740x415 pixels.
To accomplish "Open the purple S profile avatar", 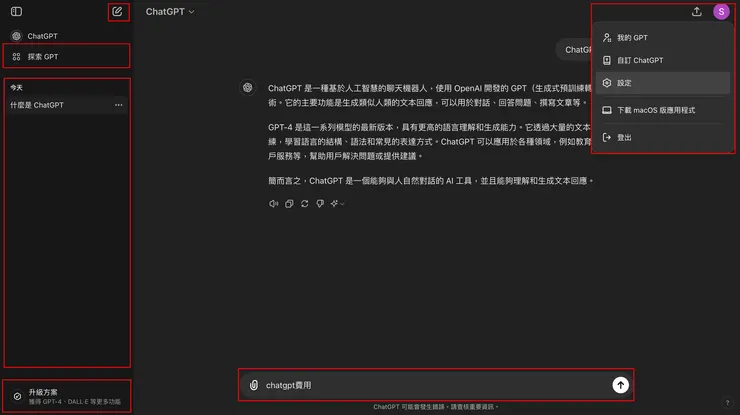I will 721,12.
